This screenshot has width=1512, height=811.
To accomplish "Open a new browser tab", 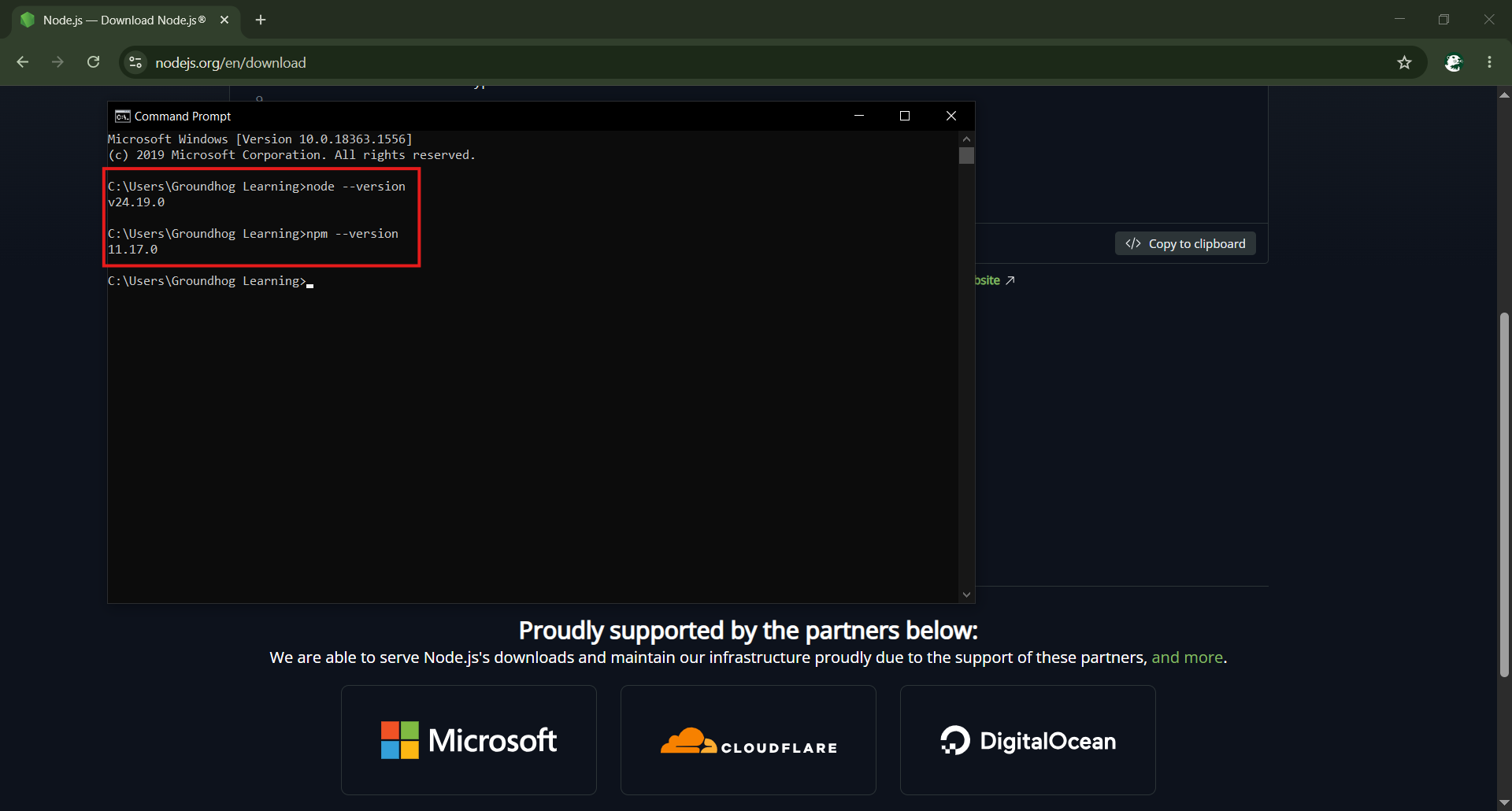I will 261,20.
